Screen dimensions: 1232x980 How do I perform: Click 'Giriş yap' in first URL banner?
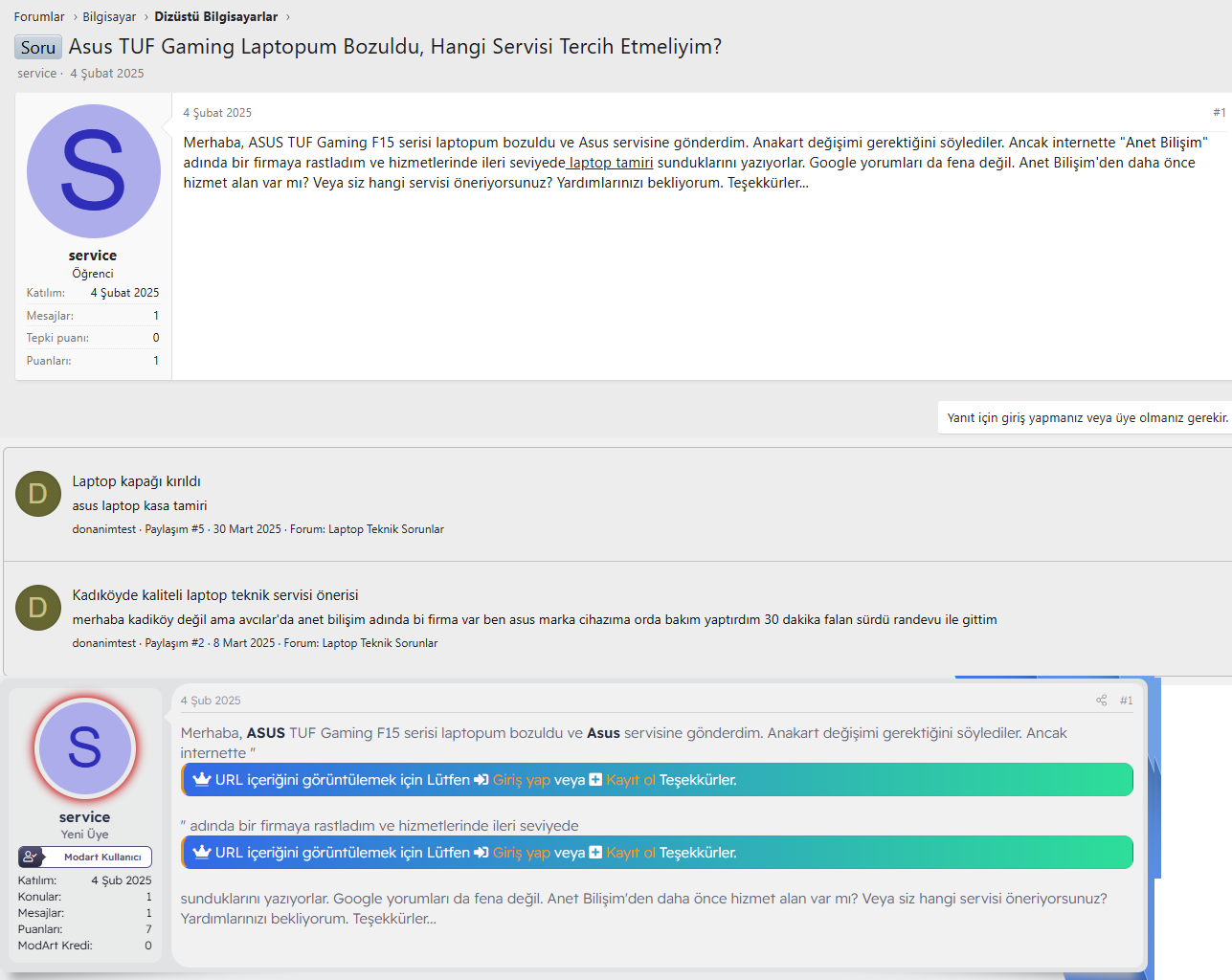click(x=522, y=780)
